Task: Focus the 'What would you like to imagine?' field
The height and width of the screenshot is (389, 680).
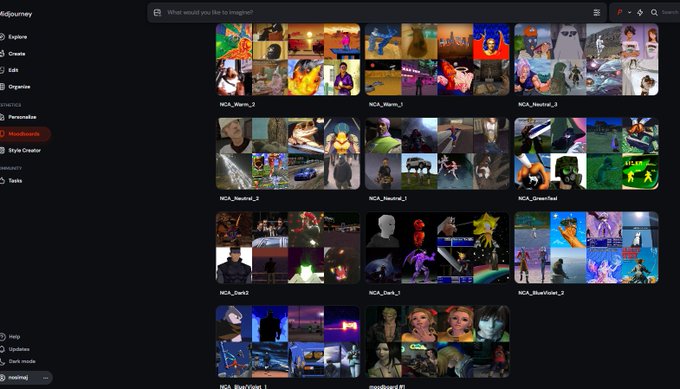Action: pyautogui.click(x=375, y=13)
